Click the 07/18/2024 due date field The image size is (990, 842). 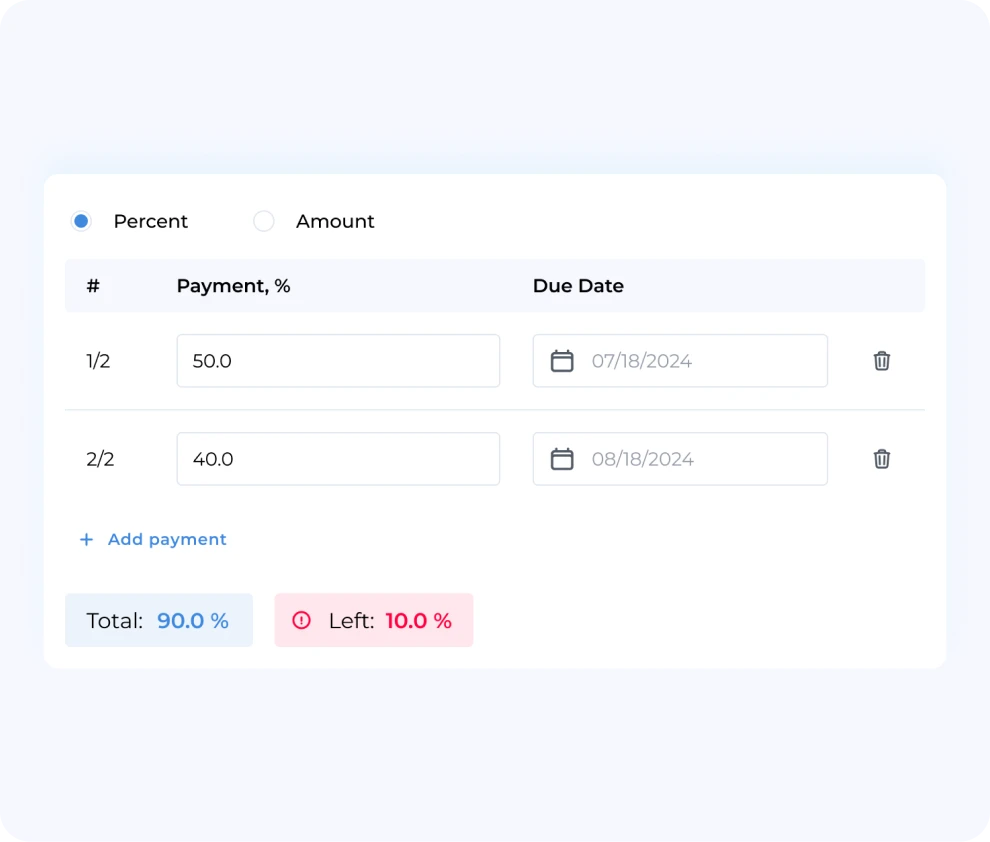point(680,361)
